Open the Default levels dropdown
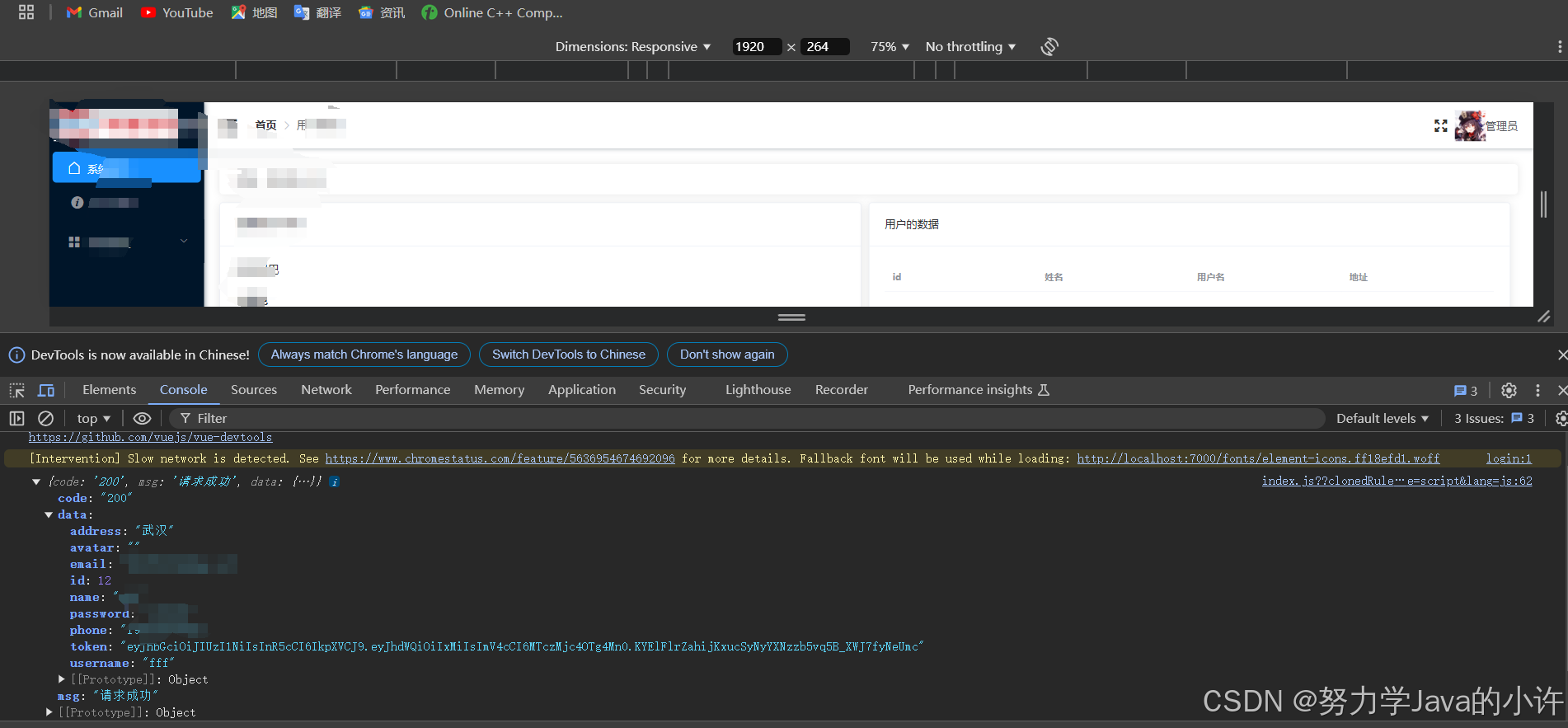This screenshot has height=728, width=1568. 1383,419
